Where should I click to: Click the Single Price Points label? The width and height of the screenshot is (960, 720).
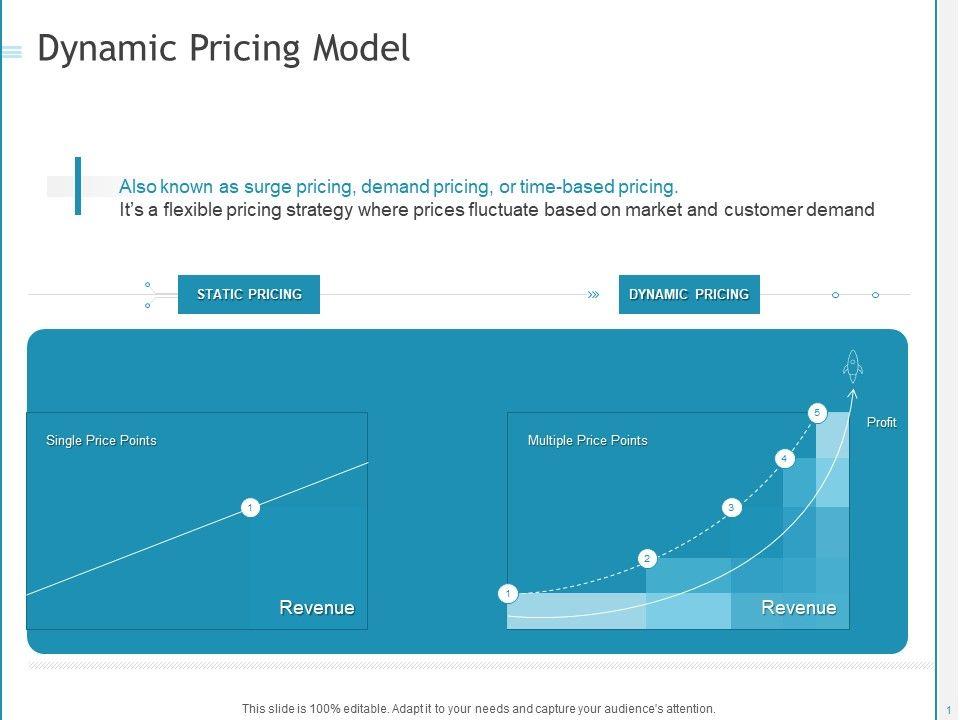[x=101, y=441]
